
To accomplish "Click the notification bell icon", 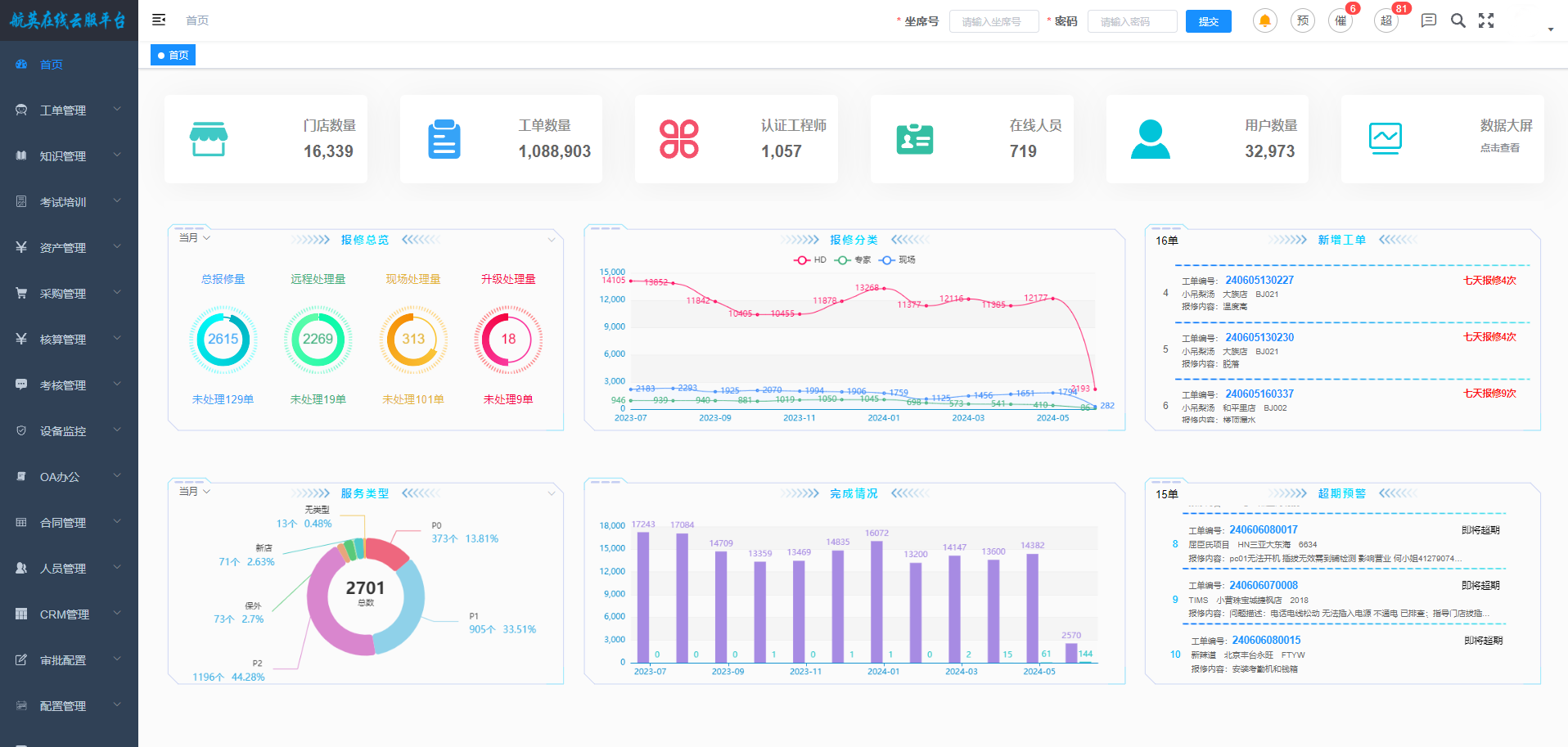I will click(1264, 21).
